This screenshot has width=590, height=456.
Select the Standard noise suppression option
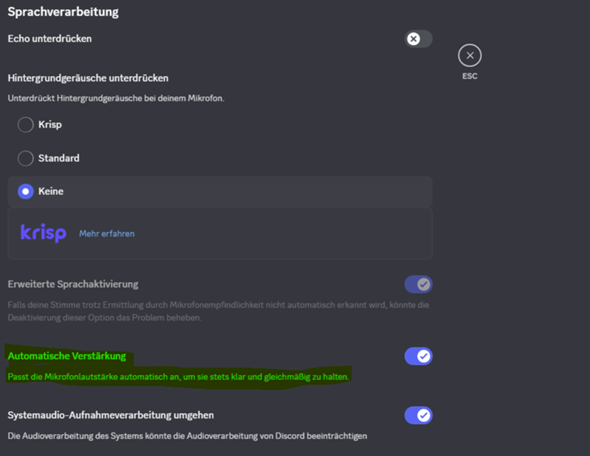pyautogui.click(x=26, y=158)
